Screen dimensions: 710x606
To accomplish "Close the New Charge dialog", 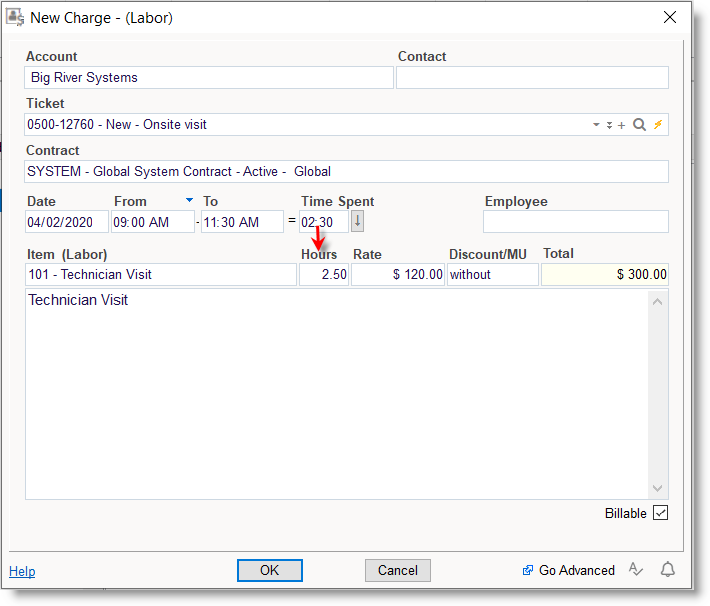I will (x=669, y=17).
